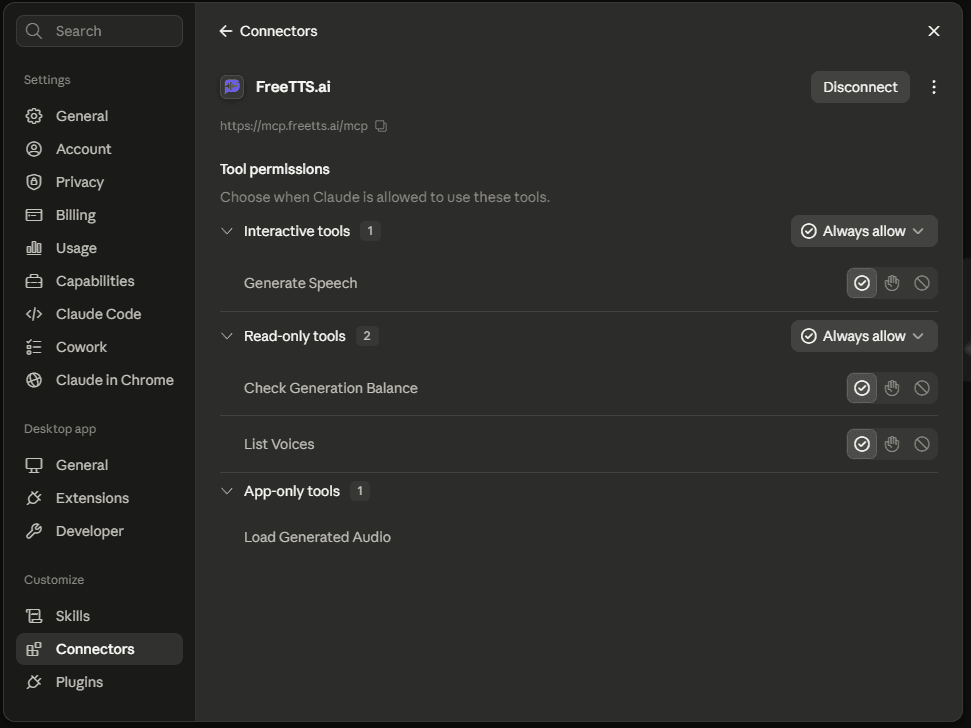Click the App-only tools count badge 1
This screenshot has width=971, height=728.
point(360,491)
